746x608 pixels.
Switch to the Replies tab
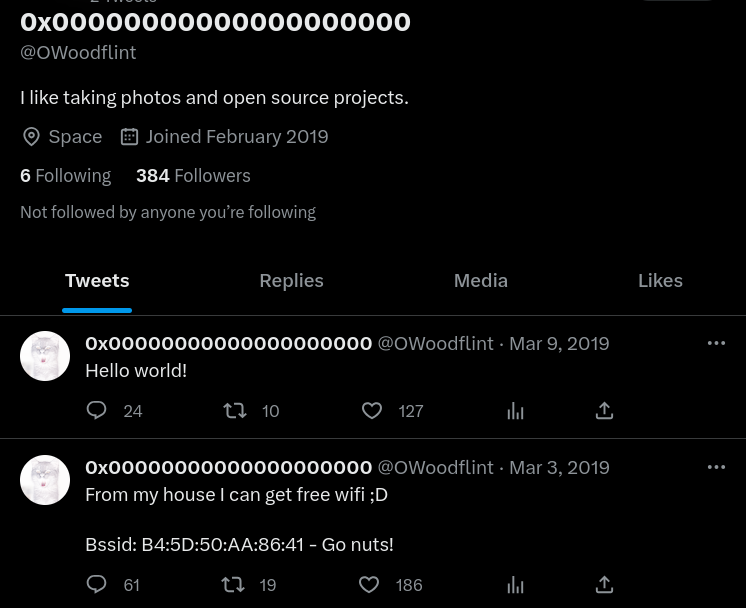(291, 280)
